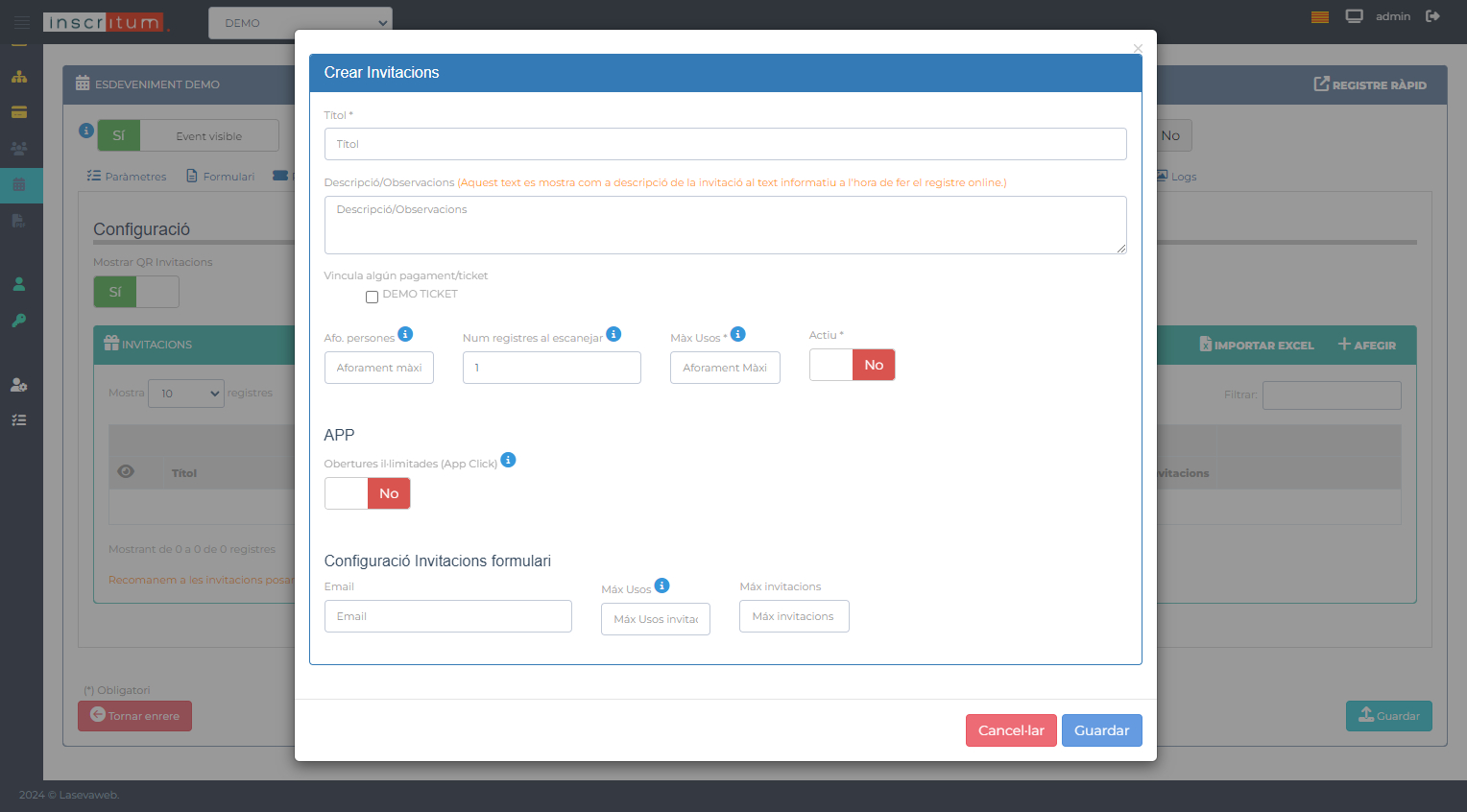
Task: Focus Num registres al escanejar field
Action: click(552, 368)
